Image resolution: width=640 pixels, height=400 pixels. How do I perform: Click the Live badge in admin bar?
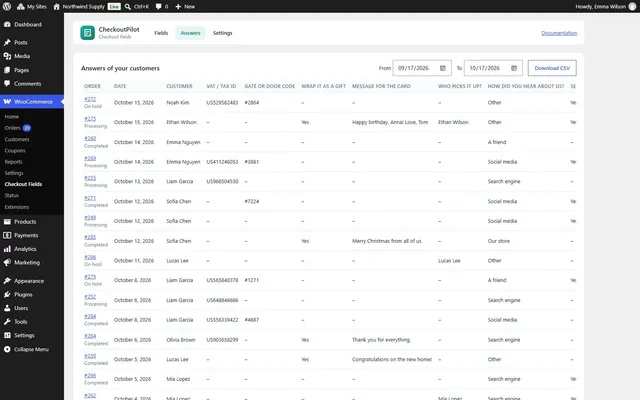pyautogui.click(x=114, y=7)
